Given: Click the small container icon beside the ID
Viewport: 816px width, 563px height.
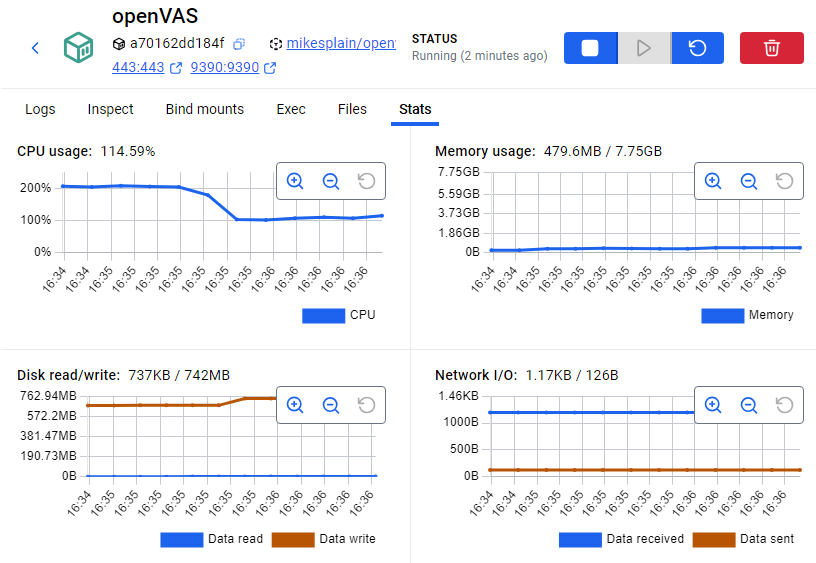Looking at the screenshot, I should click(x=119, y=44).
